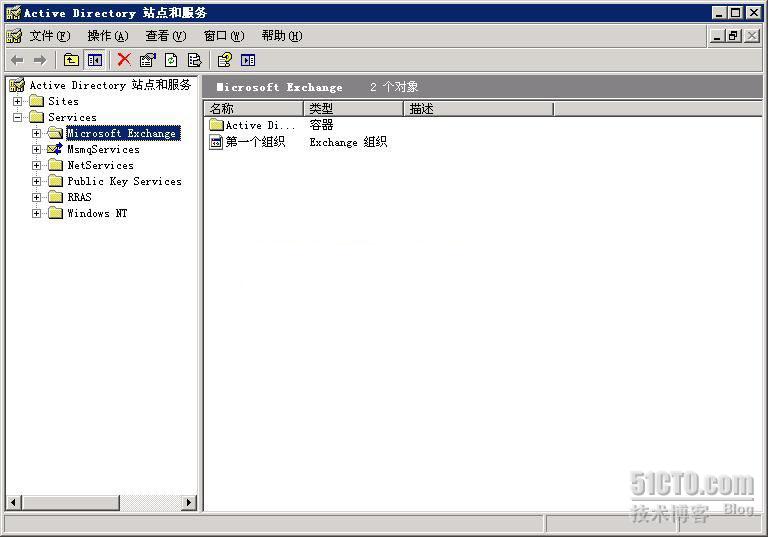
Task: Click the 容器 type cell
Action: [321, 125]
